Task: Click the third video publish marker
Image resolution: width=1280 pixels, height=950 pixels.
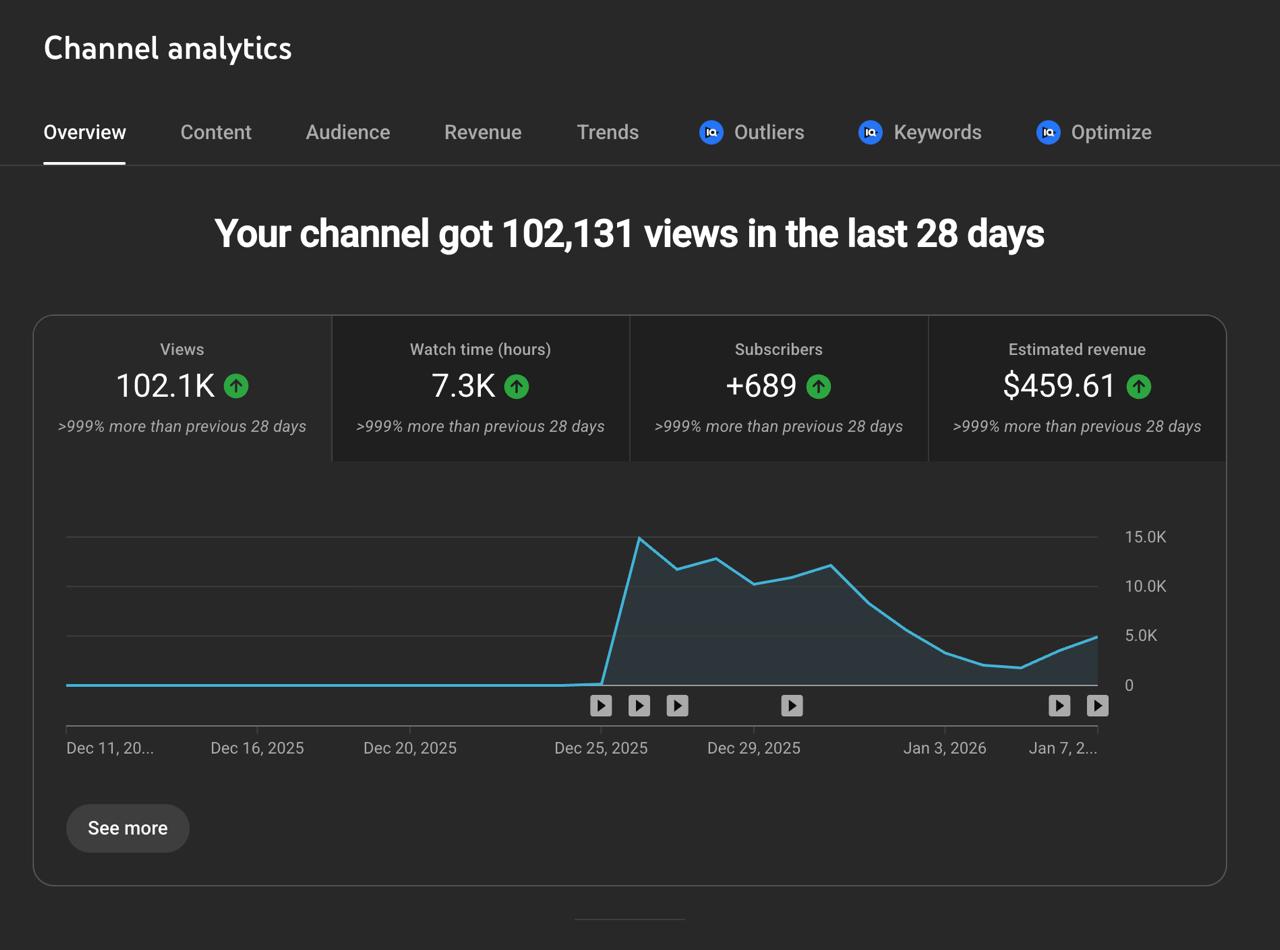Action: point(677,706)
